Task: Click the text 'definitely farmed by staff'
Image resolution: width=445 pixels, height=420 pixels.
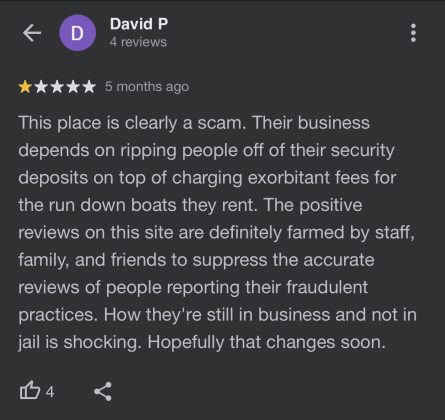Action: point(311,232)
